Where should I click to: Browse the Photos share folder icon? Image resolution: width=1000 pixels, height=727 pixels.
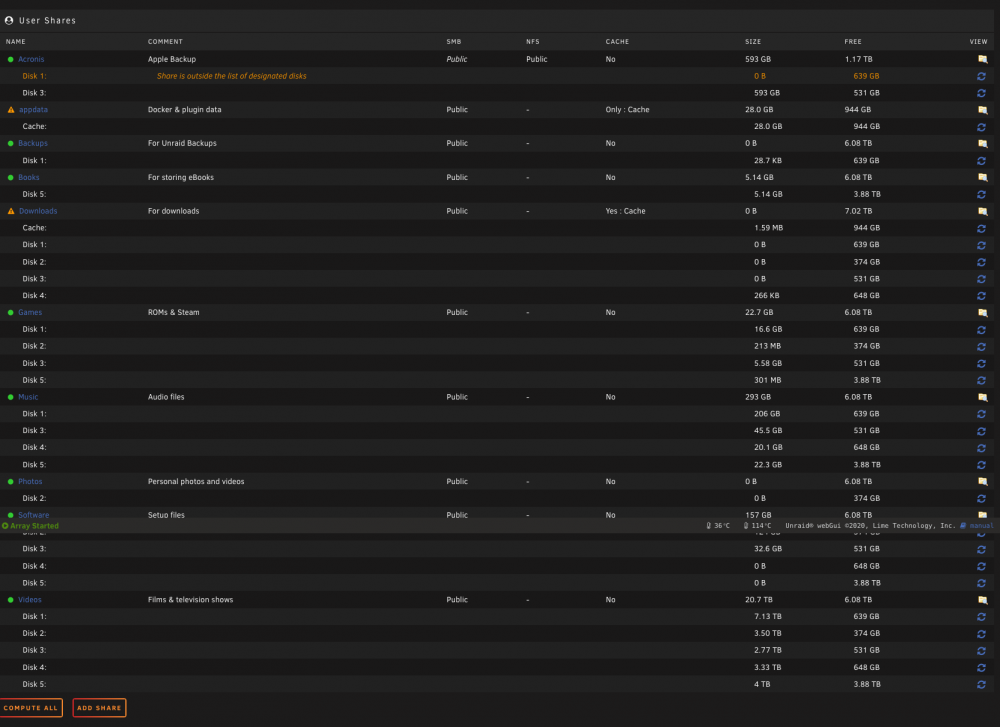[x=982, y=481]
